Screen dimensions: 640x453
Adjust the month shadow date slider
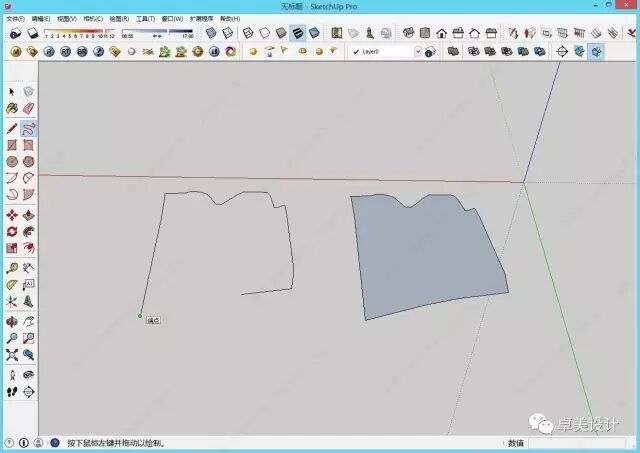(80, 33)
